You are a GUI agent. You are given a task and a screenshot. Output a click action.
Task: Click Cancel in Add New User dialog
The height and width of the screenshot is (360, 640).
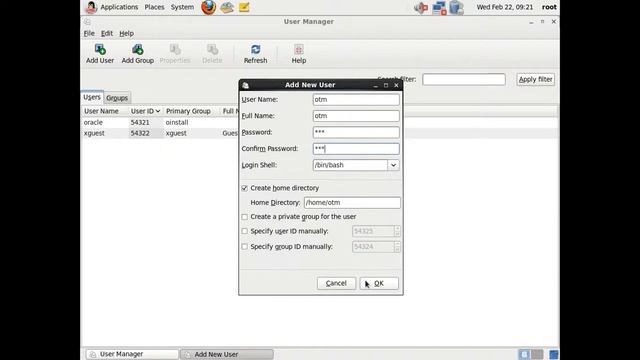tap(336, 283)
